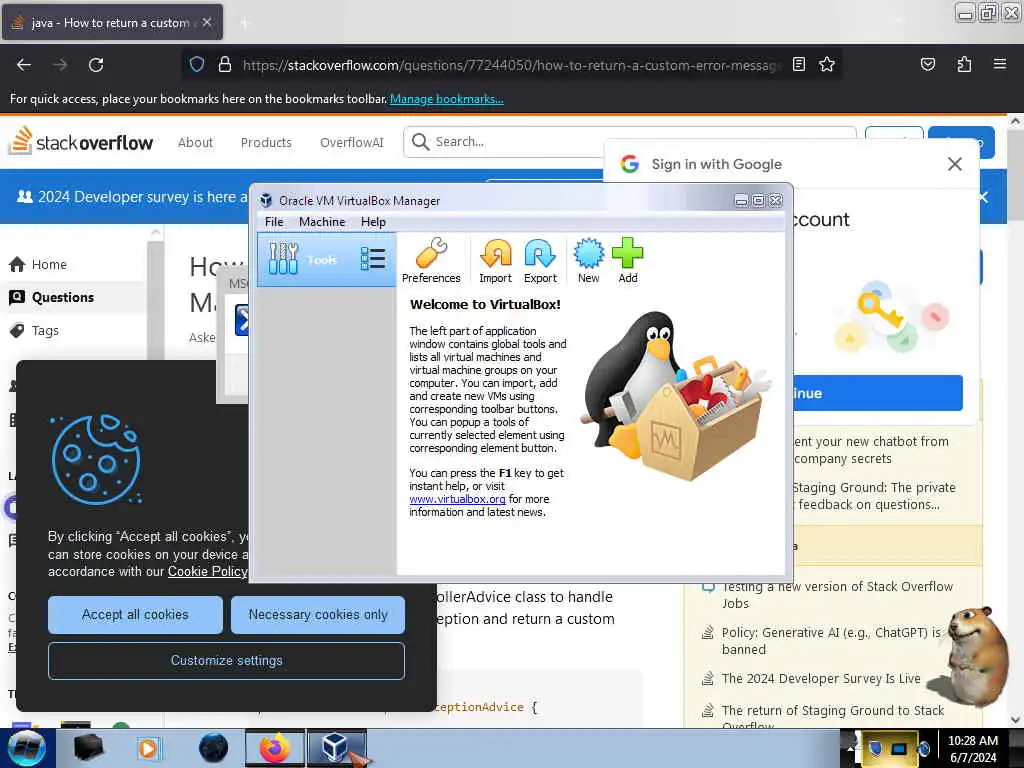The height and width of the screenshot is (768, 1024).
Task: Click the security shield tray icon
Action: (x=874, y=748)
